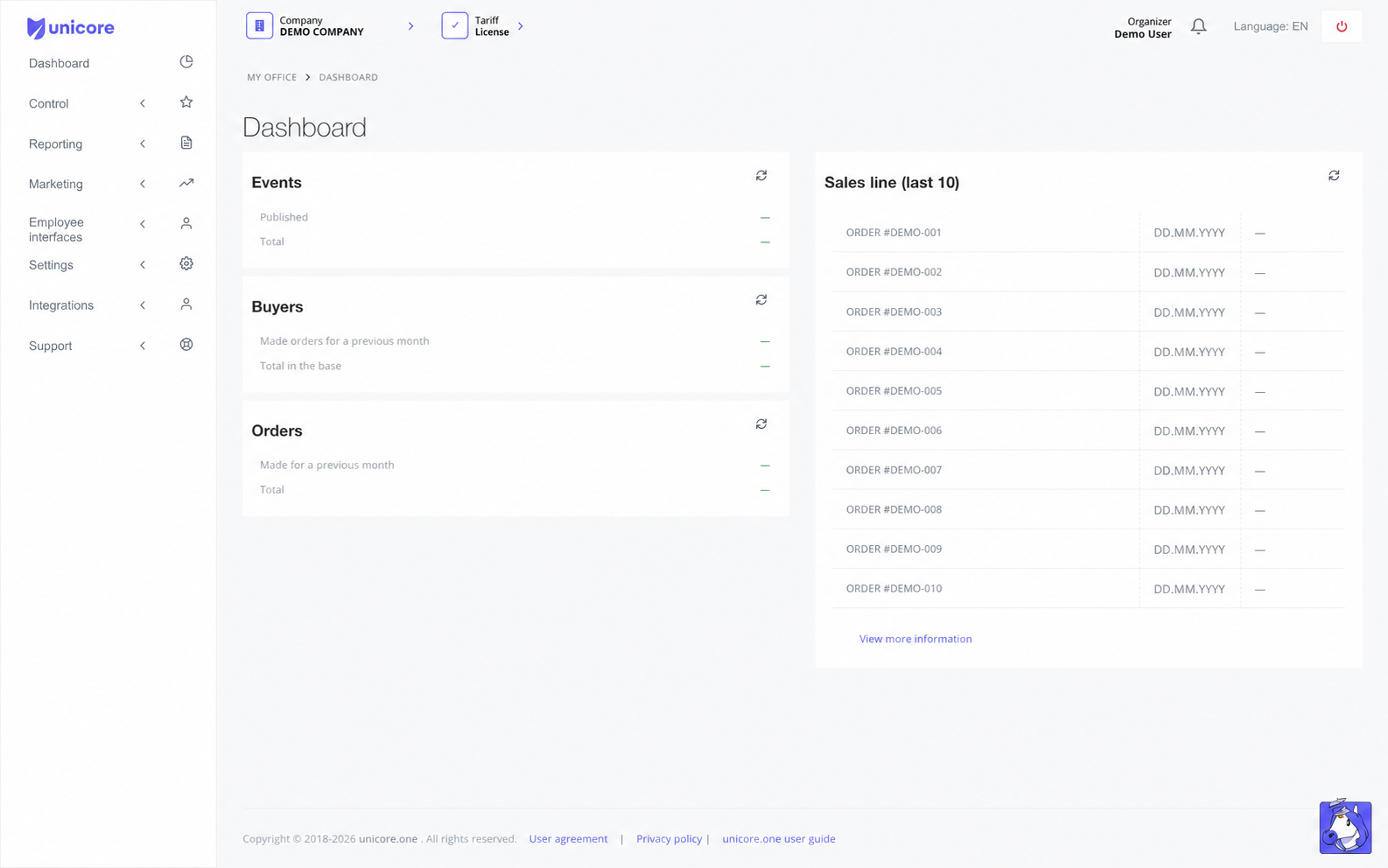Open the Privacy policy link
Viewport: 1388px width, 868px height.
click(669, 838)
